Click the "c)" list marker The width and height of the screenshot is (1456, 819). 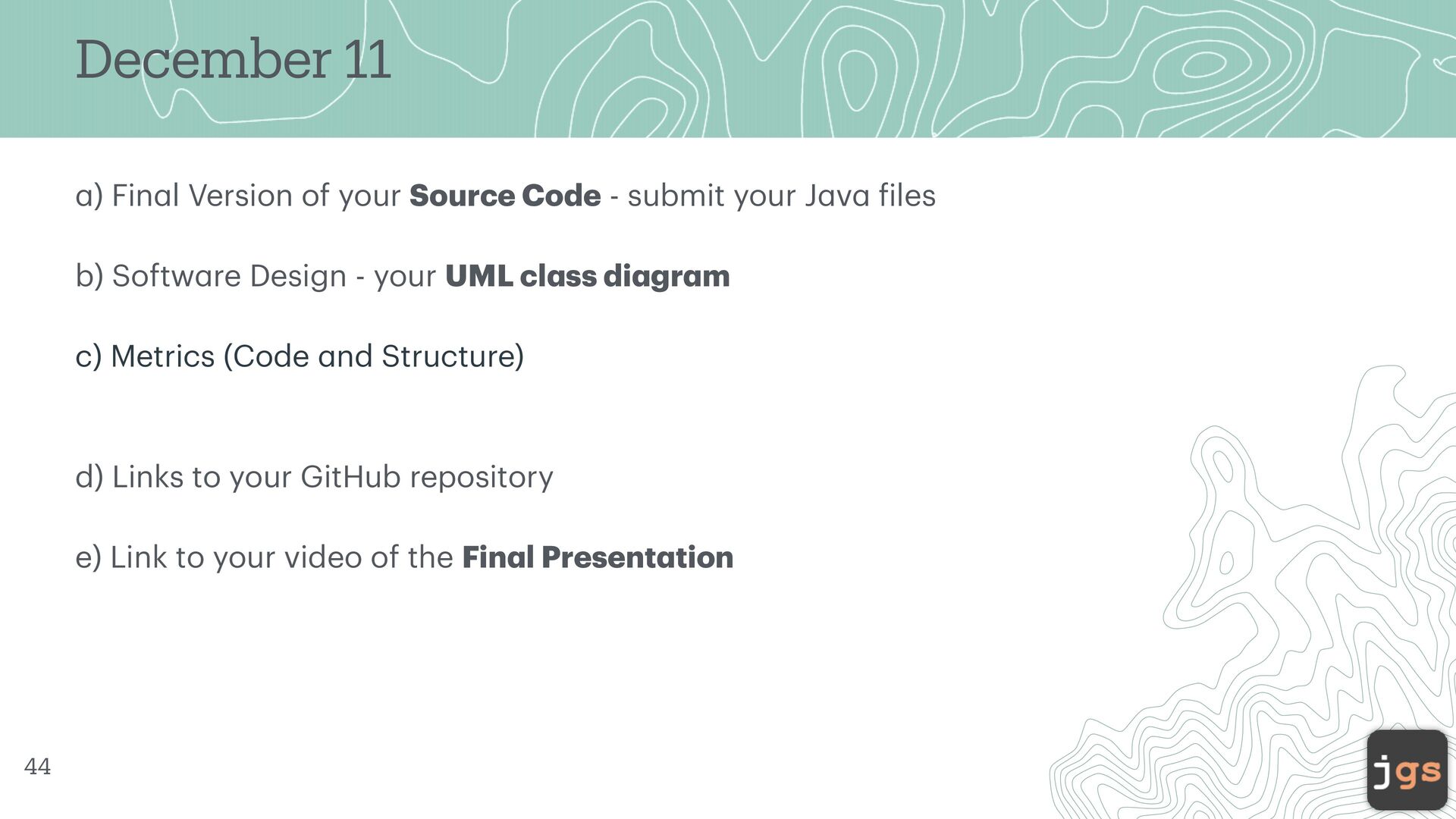point(88,356)
